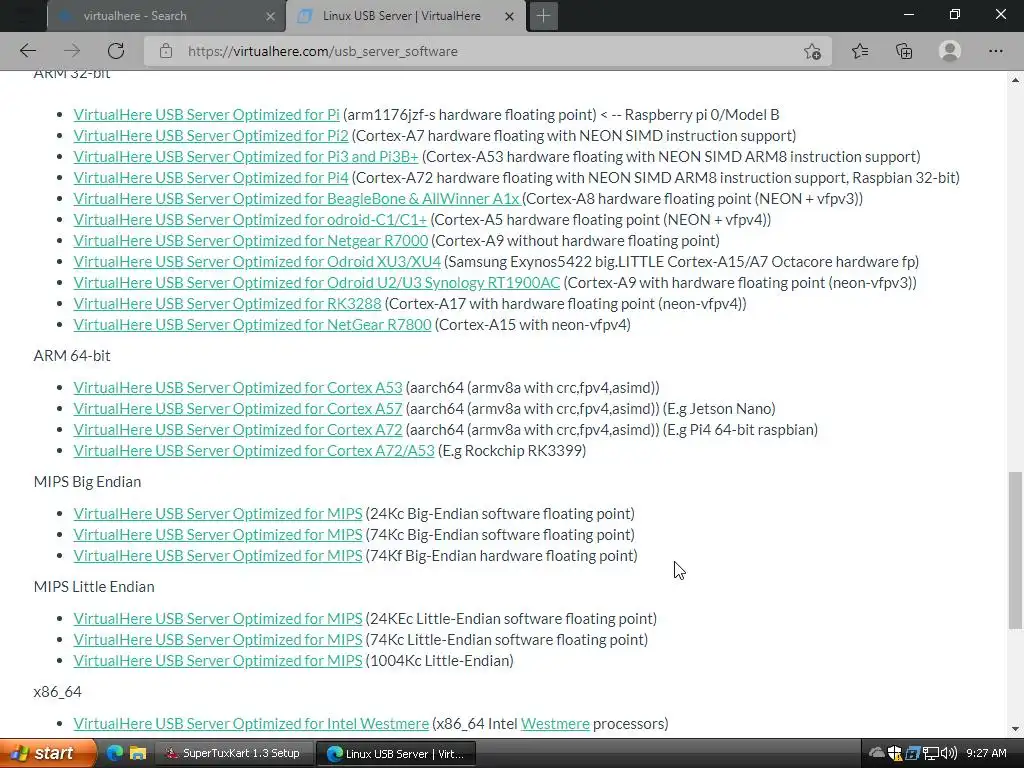Download MIPS 74Kf Big-Endian hardware server

tap(217, 555)
